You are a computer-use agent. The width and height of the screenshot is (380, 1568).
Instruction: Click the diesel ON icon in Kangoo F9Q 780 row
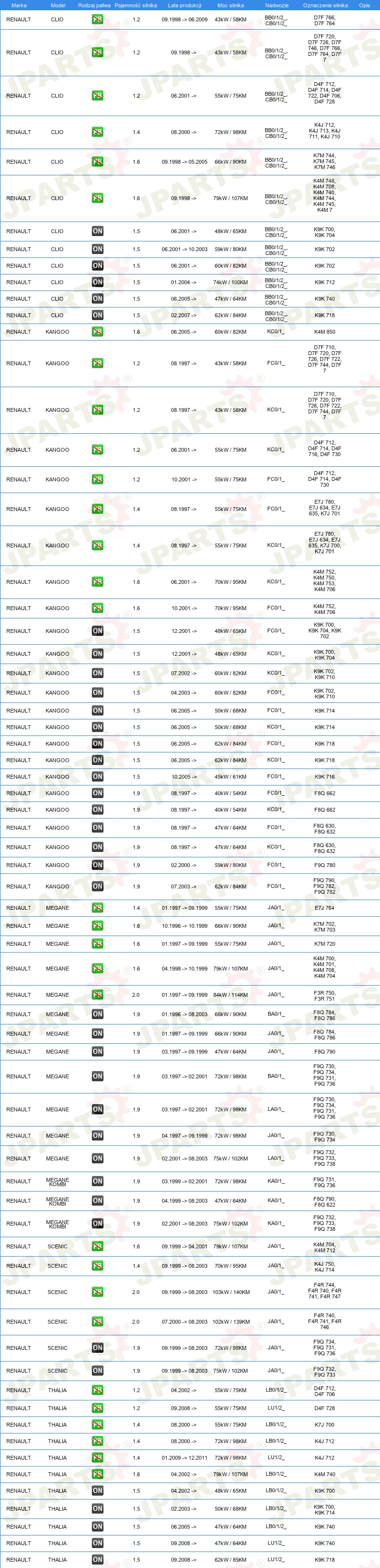pos(98,865)
